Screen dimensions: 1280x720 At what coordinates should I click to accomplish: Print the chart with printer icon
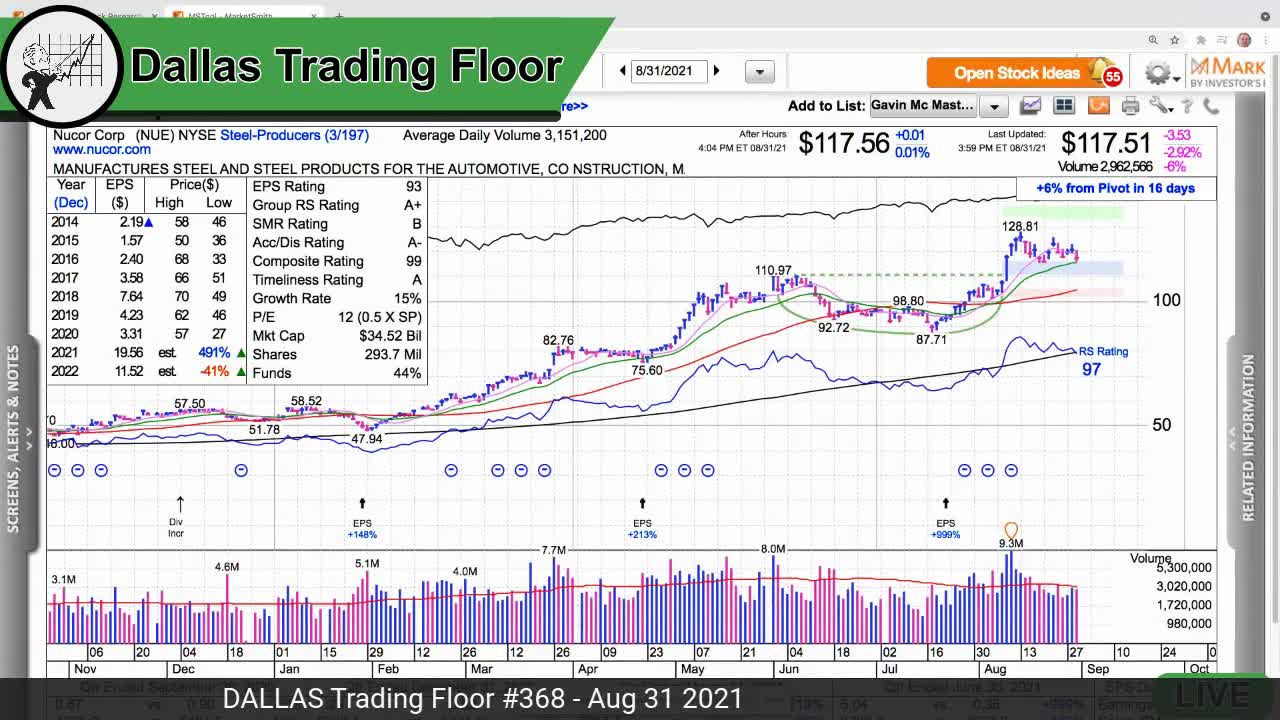tap(1130, 105)
